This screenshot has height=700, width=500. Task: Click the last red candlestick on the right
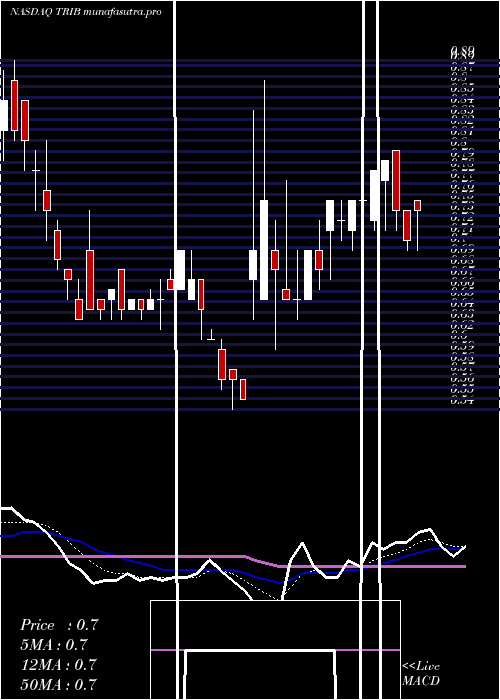(417, 205)
